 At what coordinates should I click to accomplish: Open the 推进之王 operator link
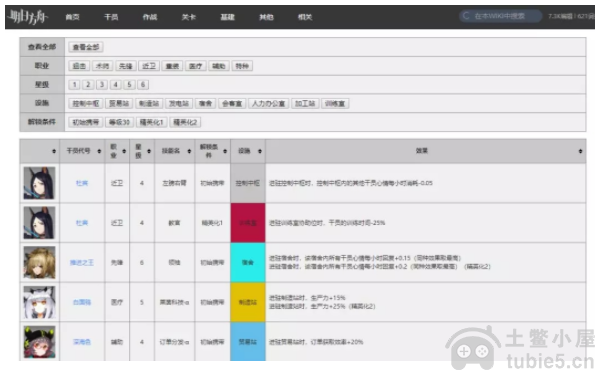tap(82, 263)
